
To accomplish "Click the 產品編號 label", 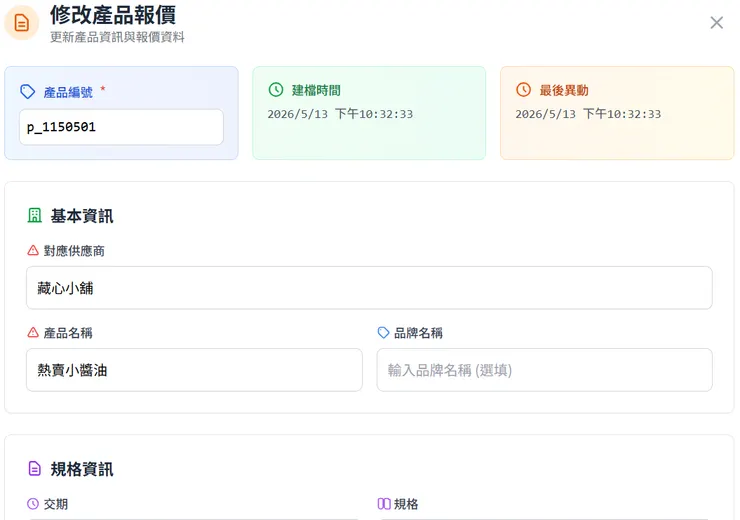I will click(x=68, y=92).
